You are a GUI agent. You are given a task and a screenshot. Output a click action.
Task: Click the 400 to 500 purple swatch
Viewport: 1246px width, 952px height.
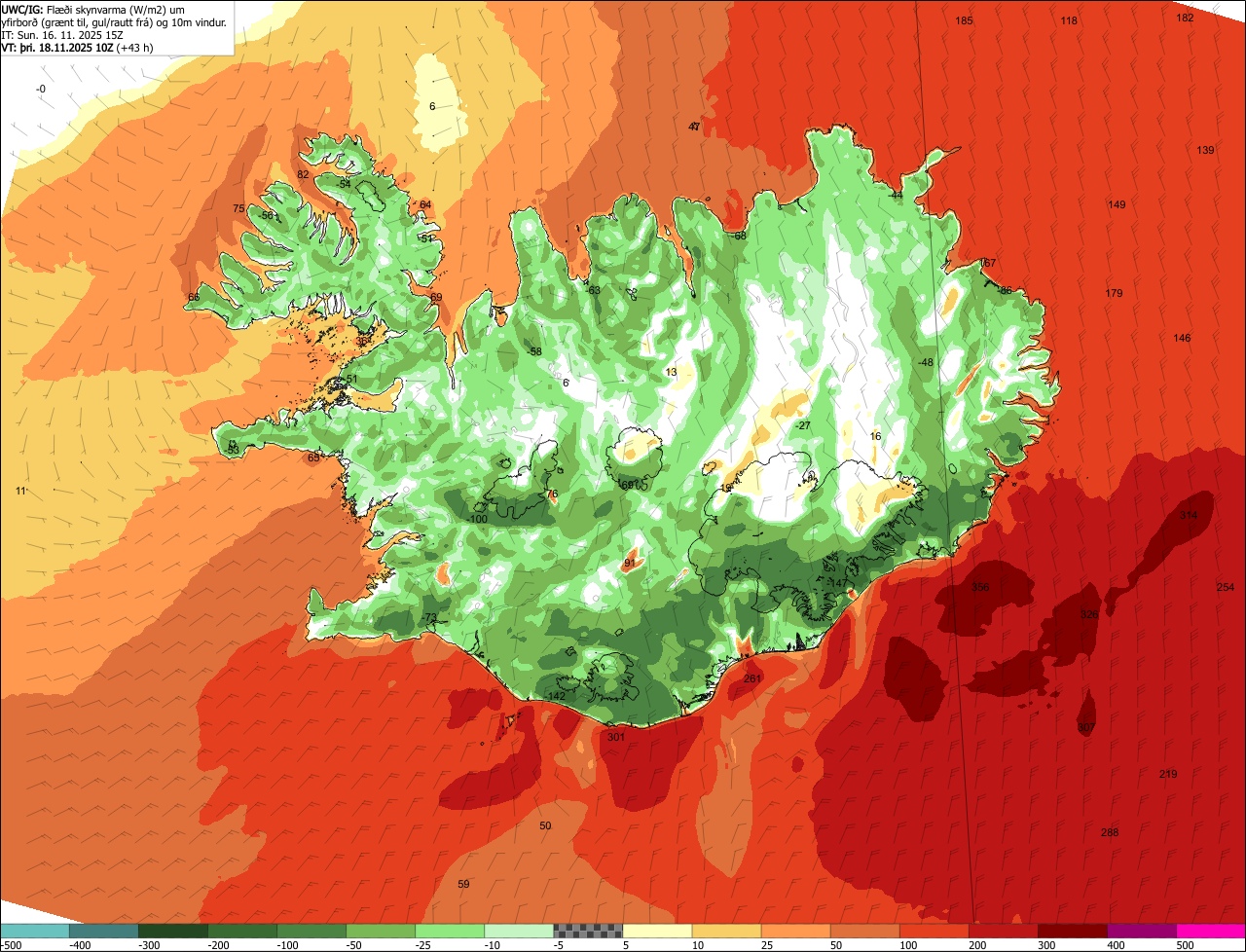tap(1141, 931)
